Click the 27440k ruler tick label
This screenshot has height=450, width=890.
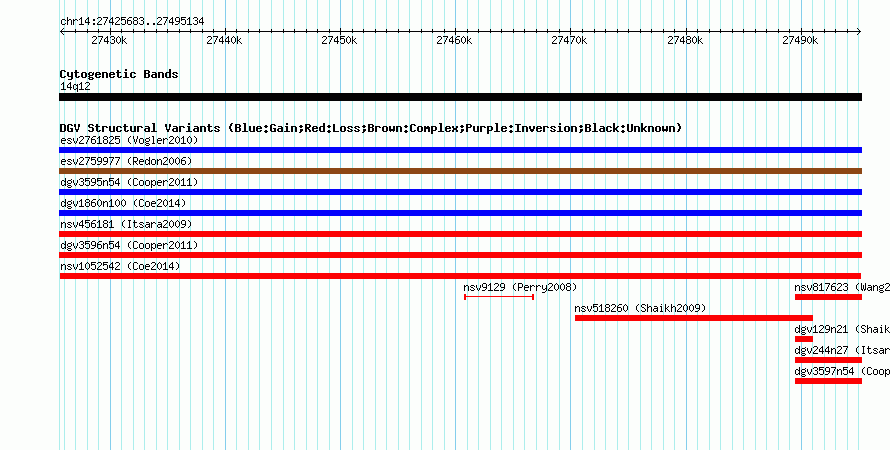[x=224, y=41]
